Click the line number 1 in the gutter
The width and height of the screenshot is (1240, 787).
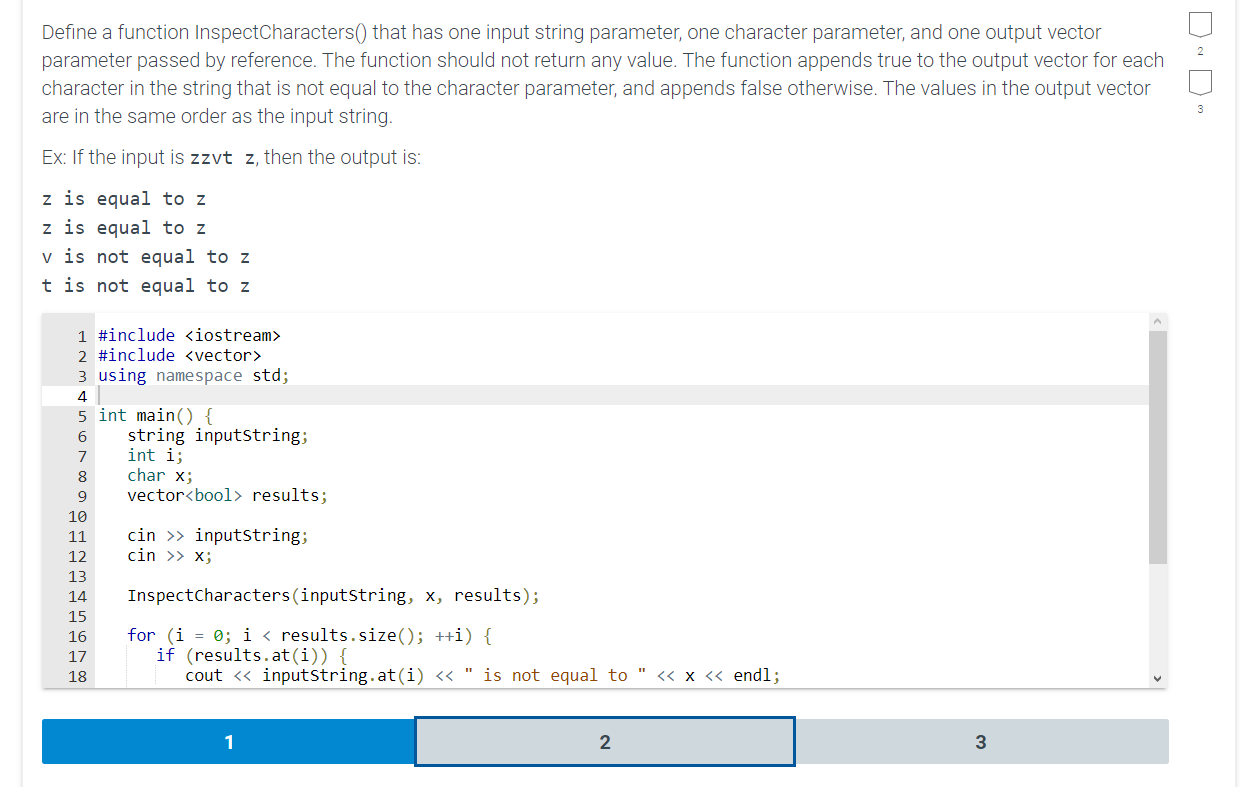(x=80, y=335)
